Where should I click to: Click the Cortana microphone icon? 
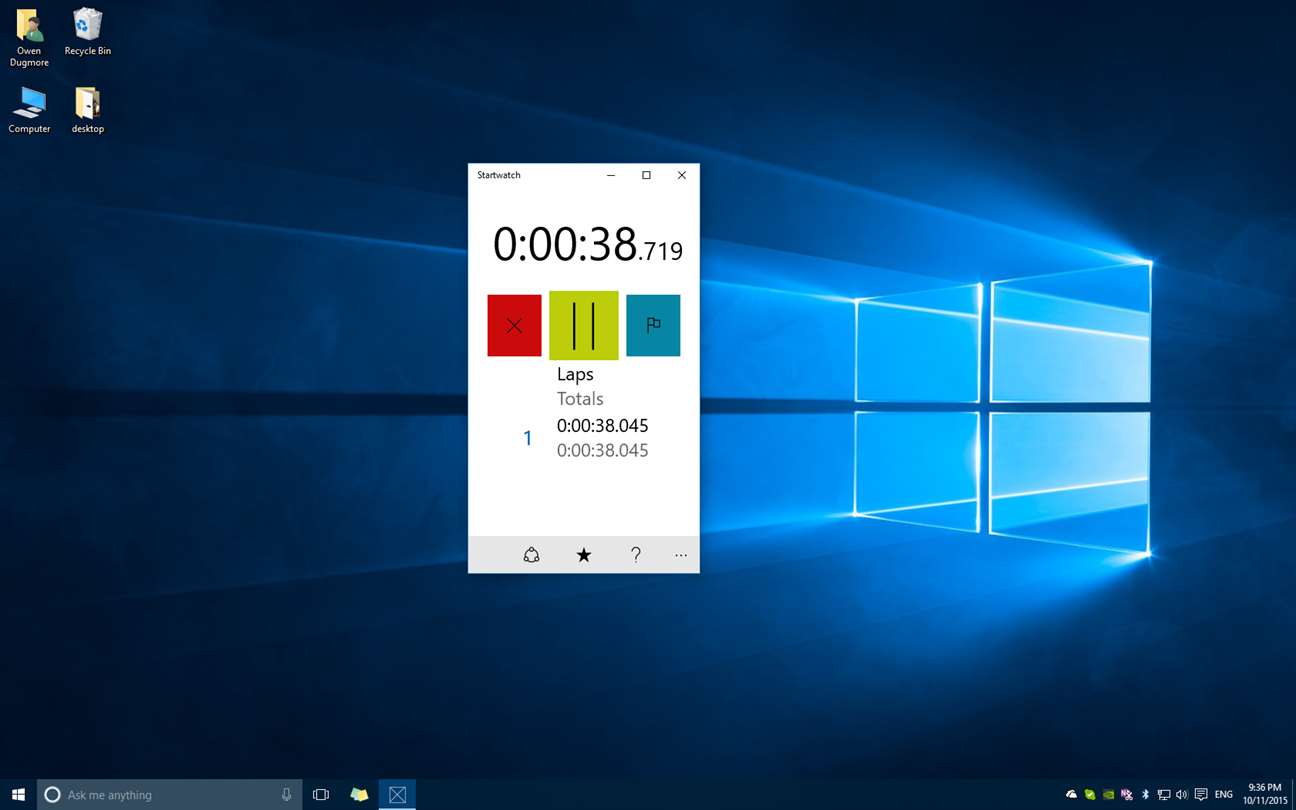click(x=287, y=795)
